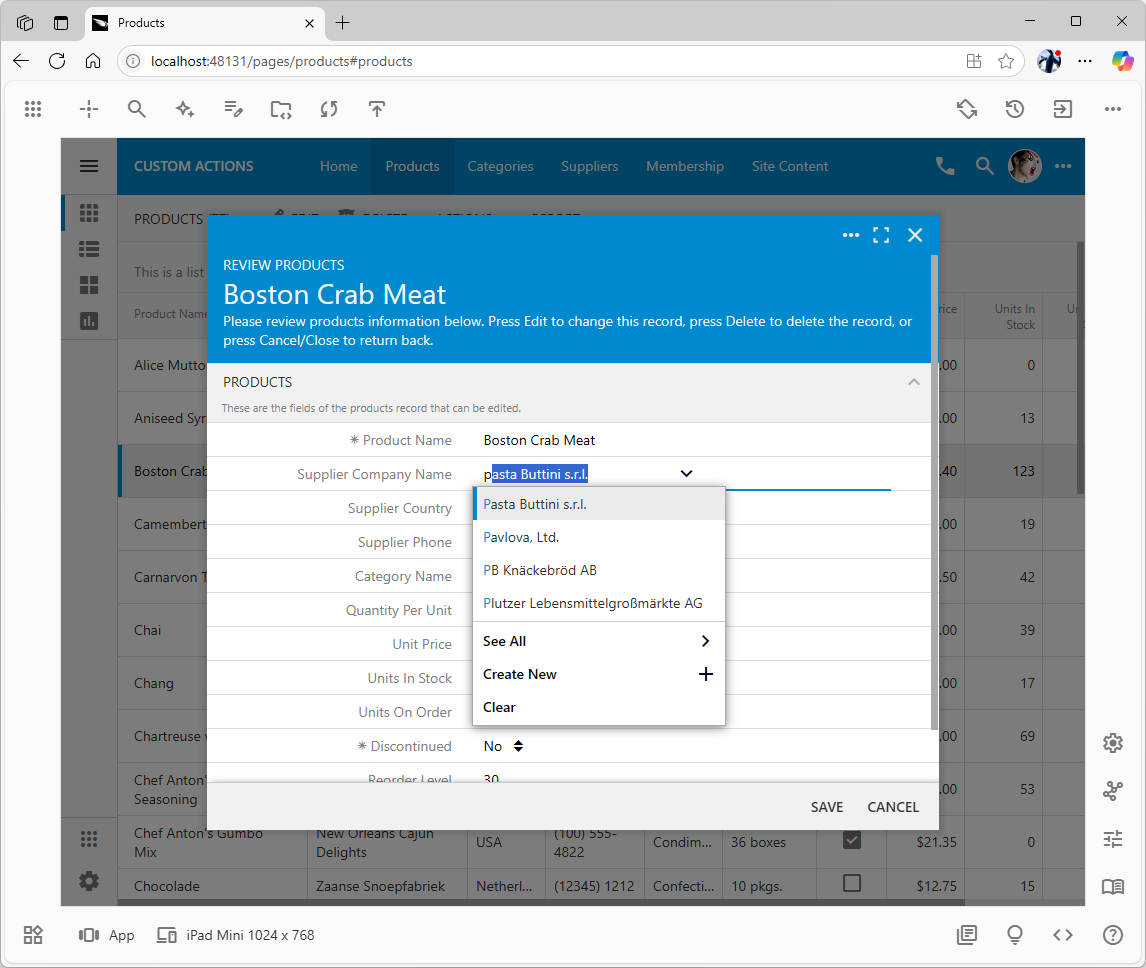The image size is (1146, 968).
Task: Open the folder code tool
Action: [281, 109]
